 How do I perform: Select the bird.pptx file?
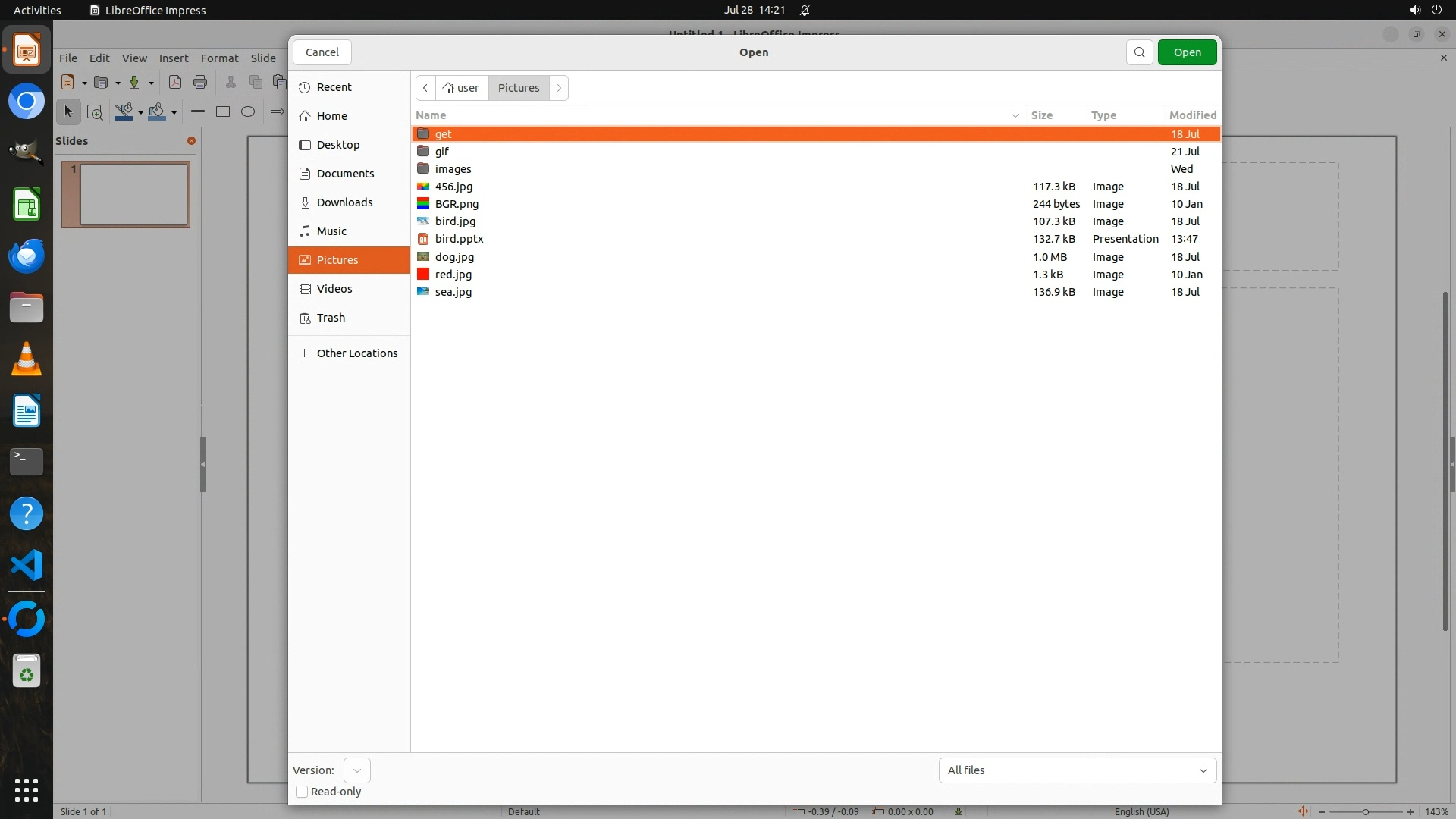(x=459, y=239)
